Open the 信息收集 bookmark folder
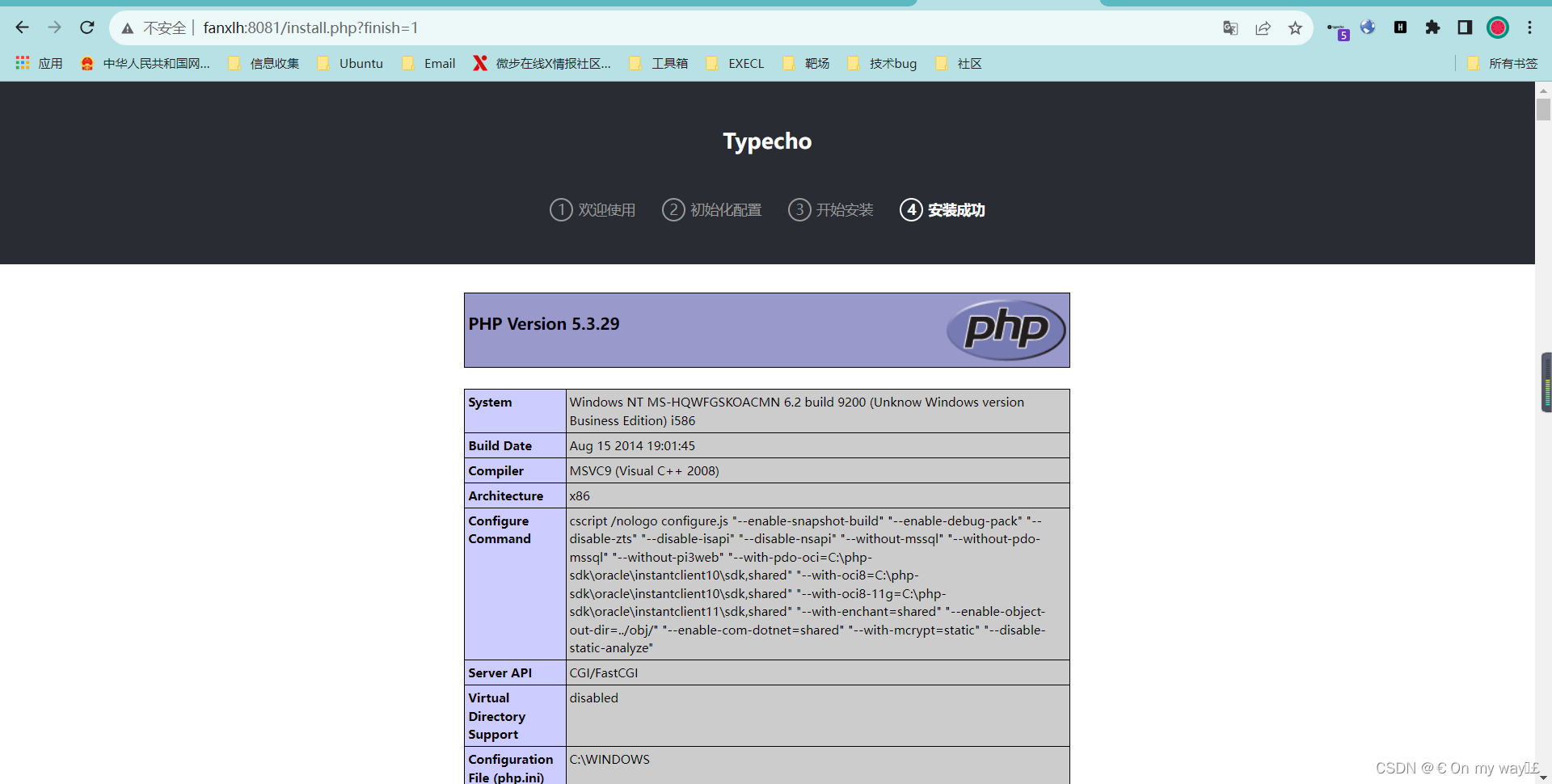 (264, 63)
